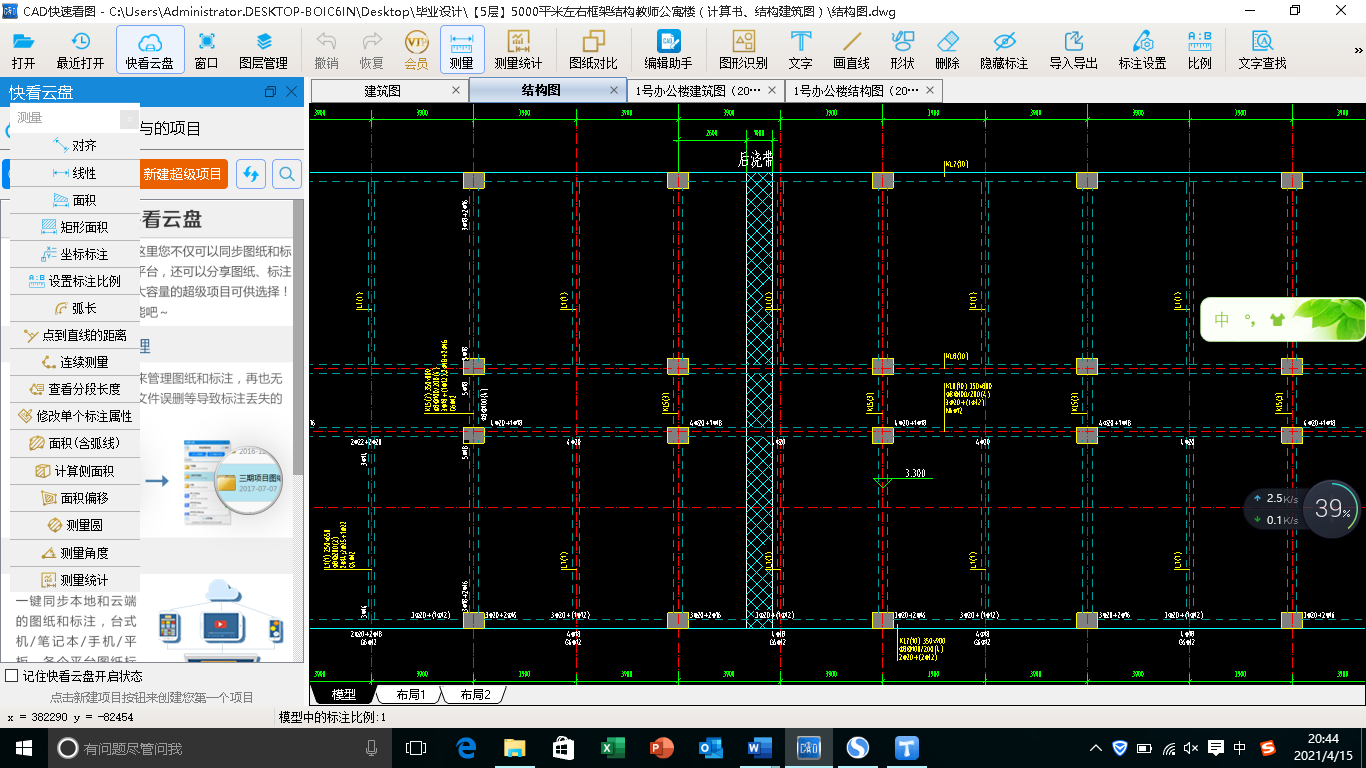Float the 快看云盘 panel
The width and height of the screenshot is (1366, 768).
coord(270,92)
